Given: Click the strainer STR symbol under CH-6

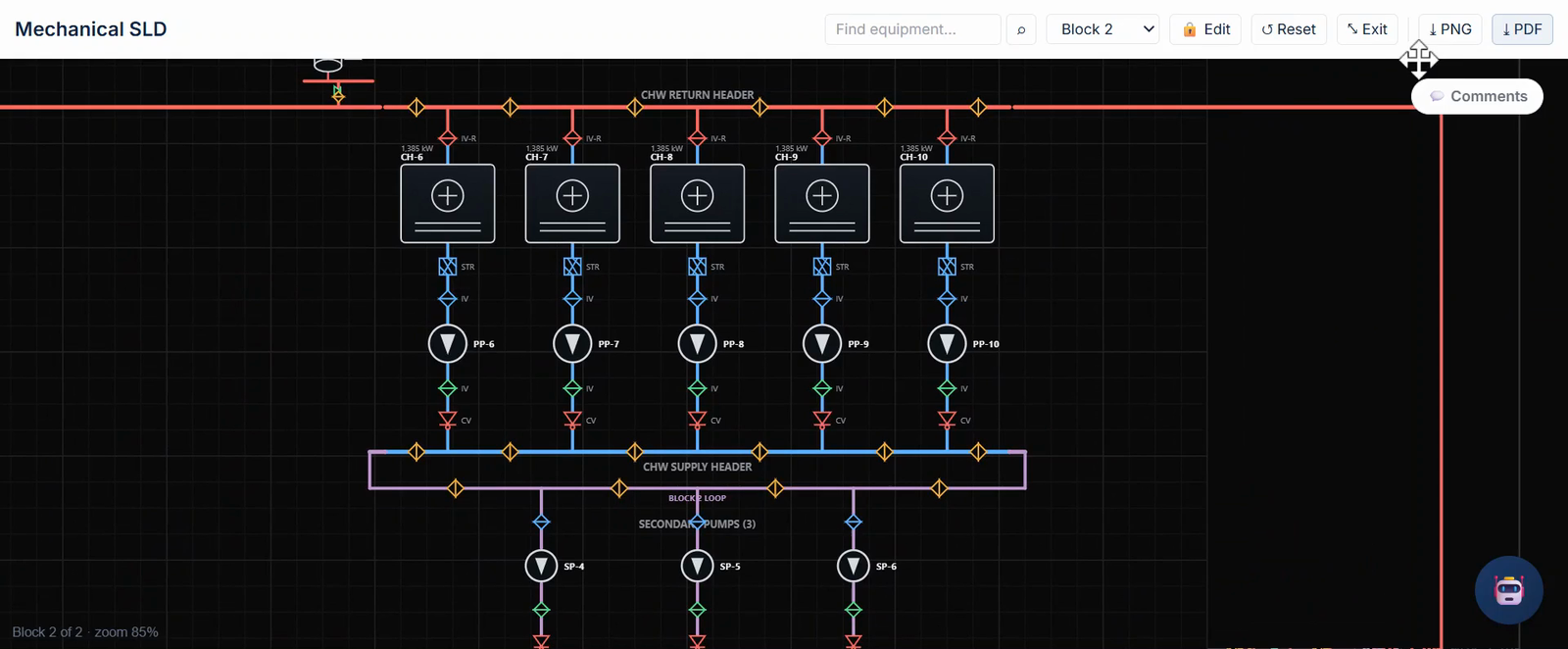Looking at the screenshot, I should [448, 267].
